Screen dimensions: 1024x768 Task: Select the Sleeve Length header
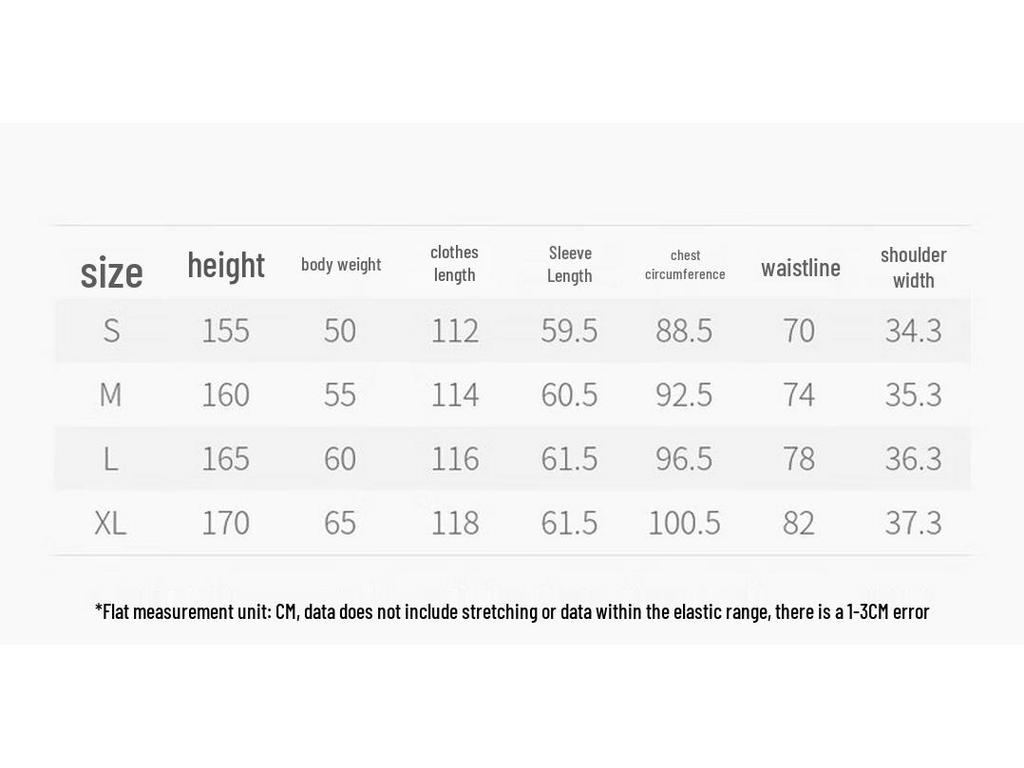569,264
